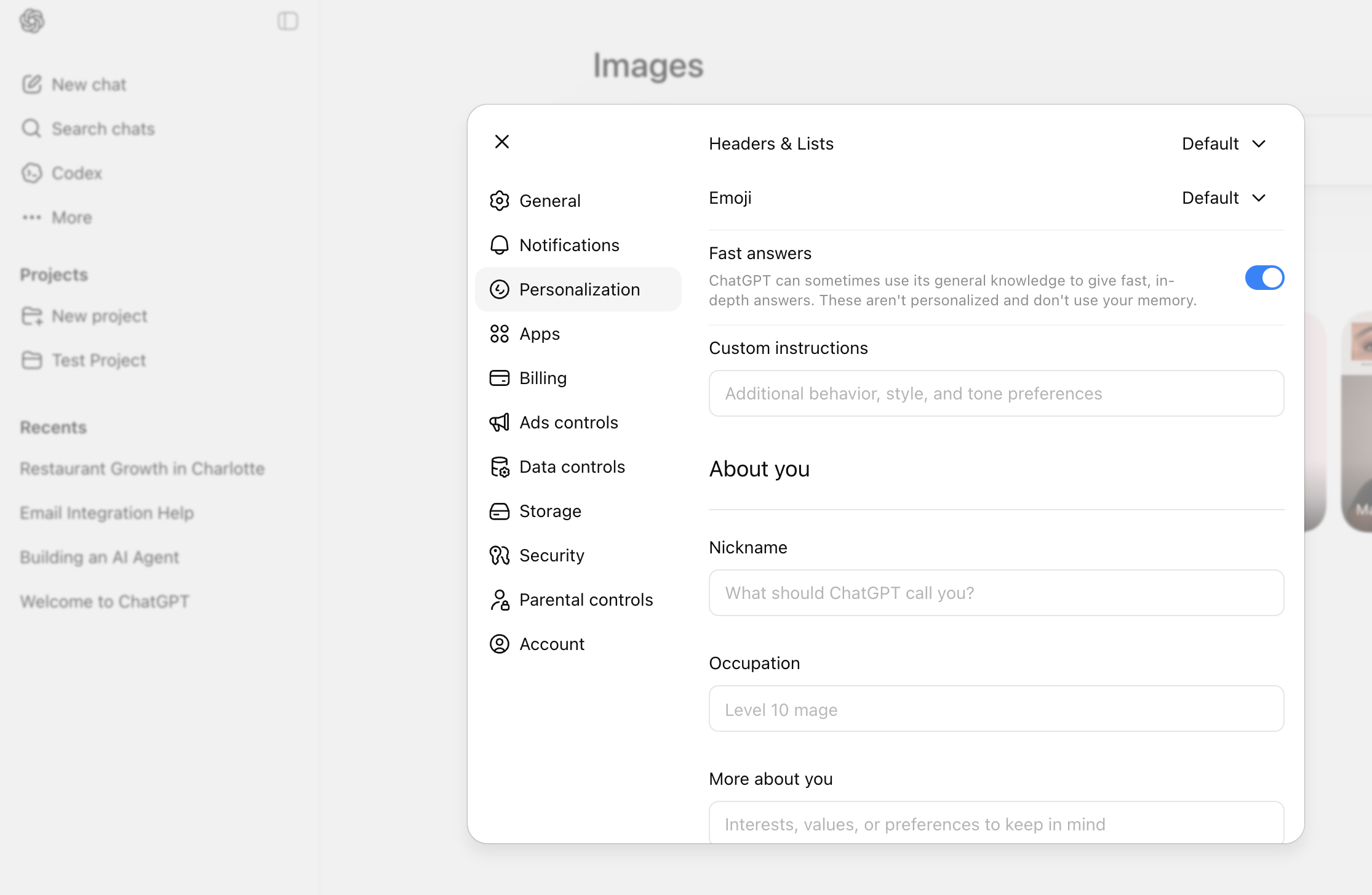Click the Account profile icon
This screenshot has height=895, width=1372.
coord(500,644)
